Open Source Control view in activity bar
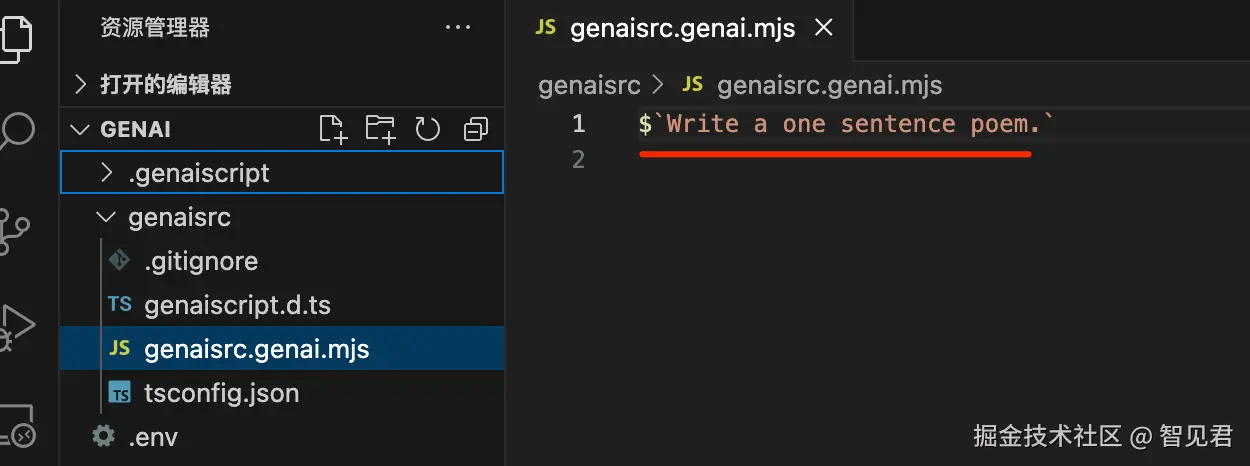1250x466 pixels. coord(18,229)
